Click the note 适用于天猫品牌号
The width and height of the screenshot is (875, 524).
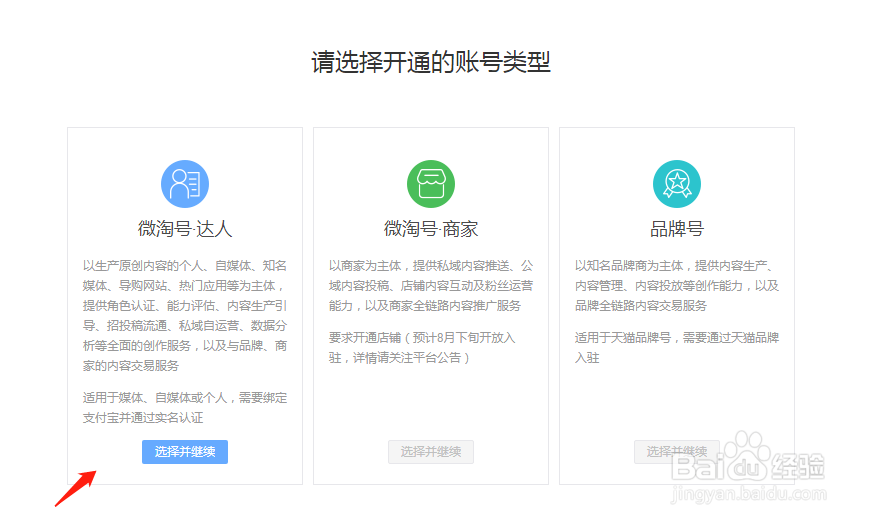677,348
